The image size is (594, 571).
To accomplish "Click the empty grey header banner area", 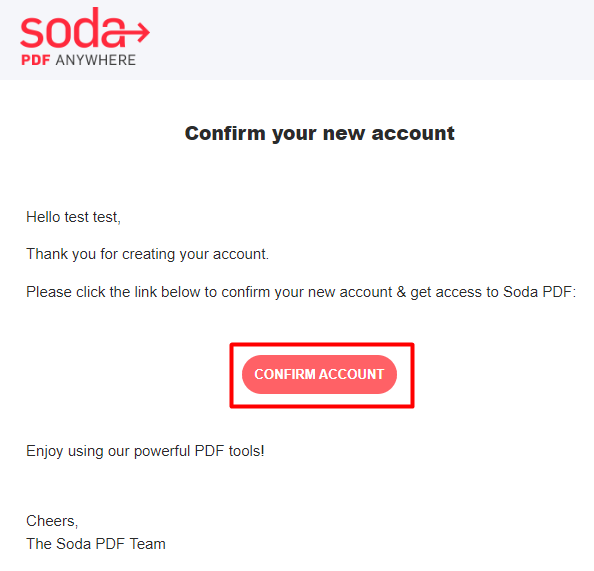I will 371,40.
